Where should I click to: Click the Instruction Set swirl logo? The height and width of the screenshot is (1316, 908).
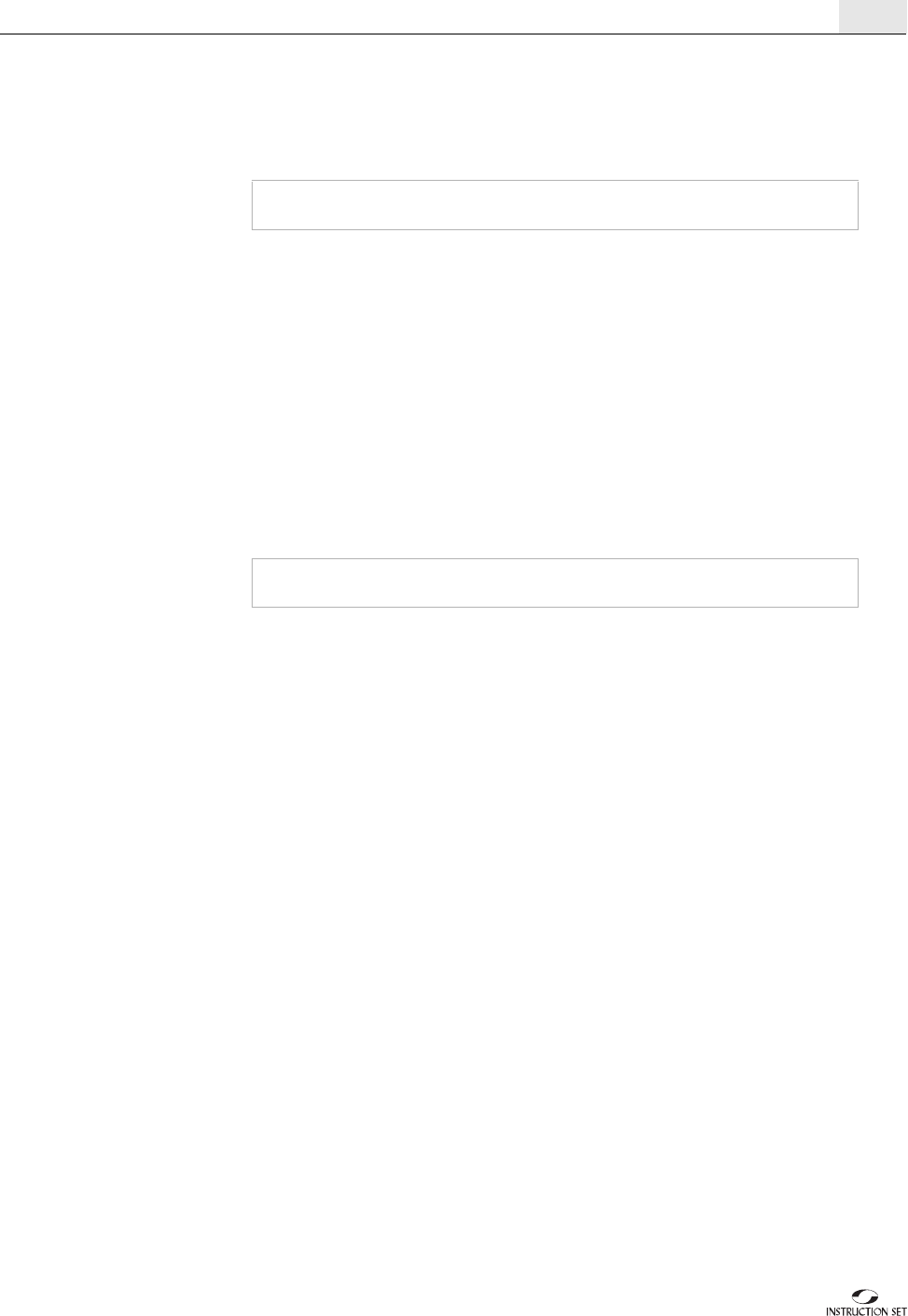pos(866,1295)
